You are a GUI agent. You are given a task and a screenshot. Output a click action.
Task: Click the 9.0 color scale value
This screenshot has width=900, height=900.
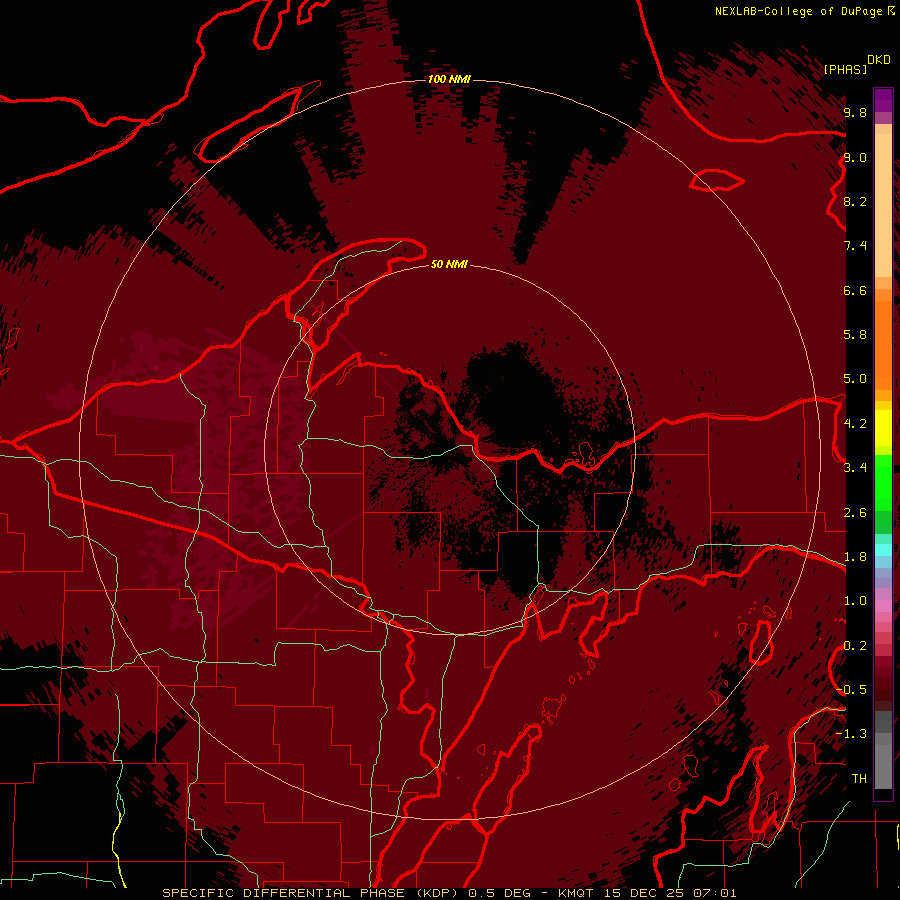coord(855,157)
